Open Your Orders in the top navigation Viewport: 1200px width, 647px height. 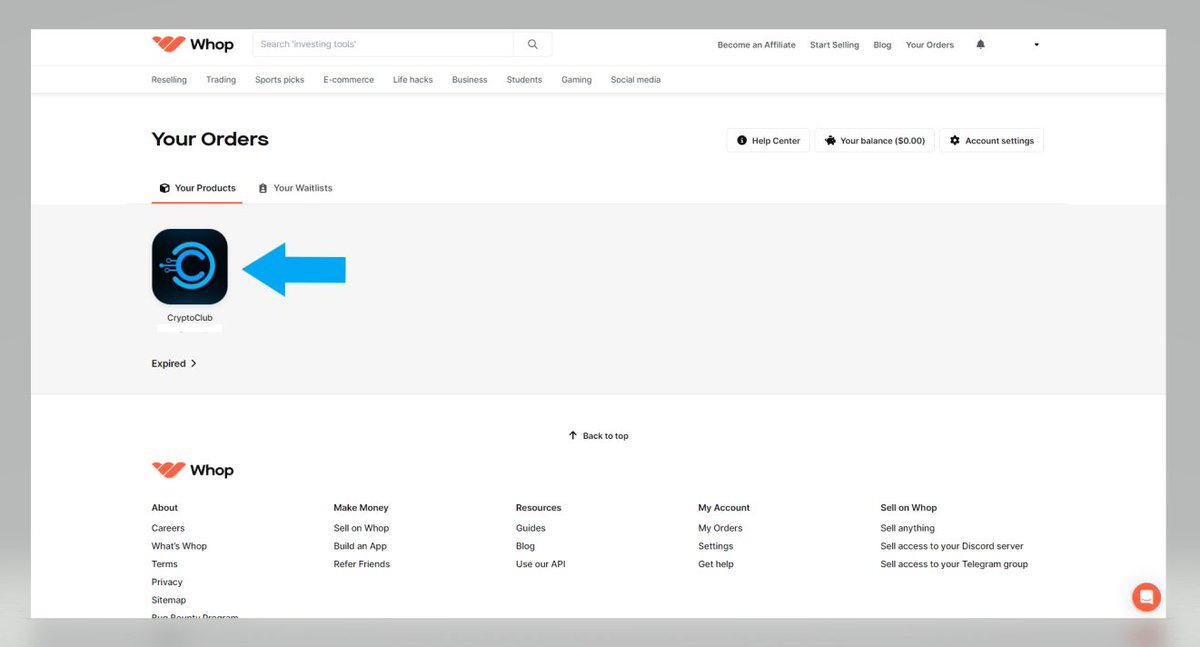point(930,45)
